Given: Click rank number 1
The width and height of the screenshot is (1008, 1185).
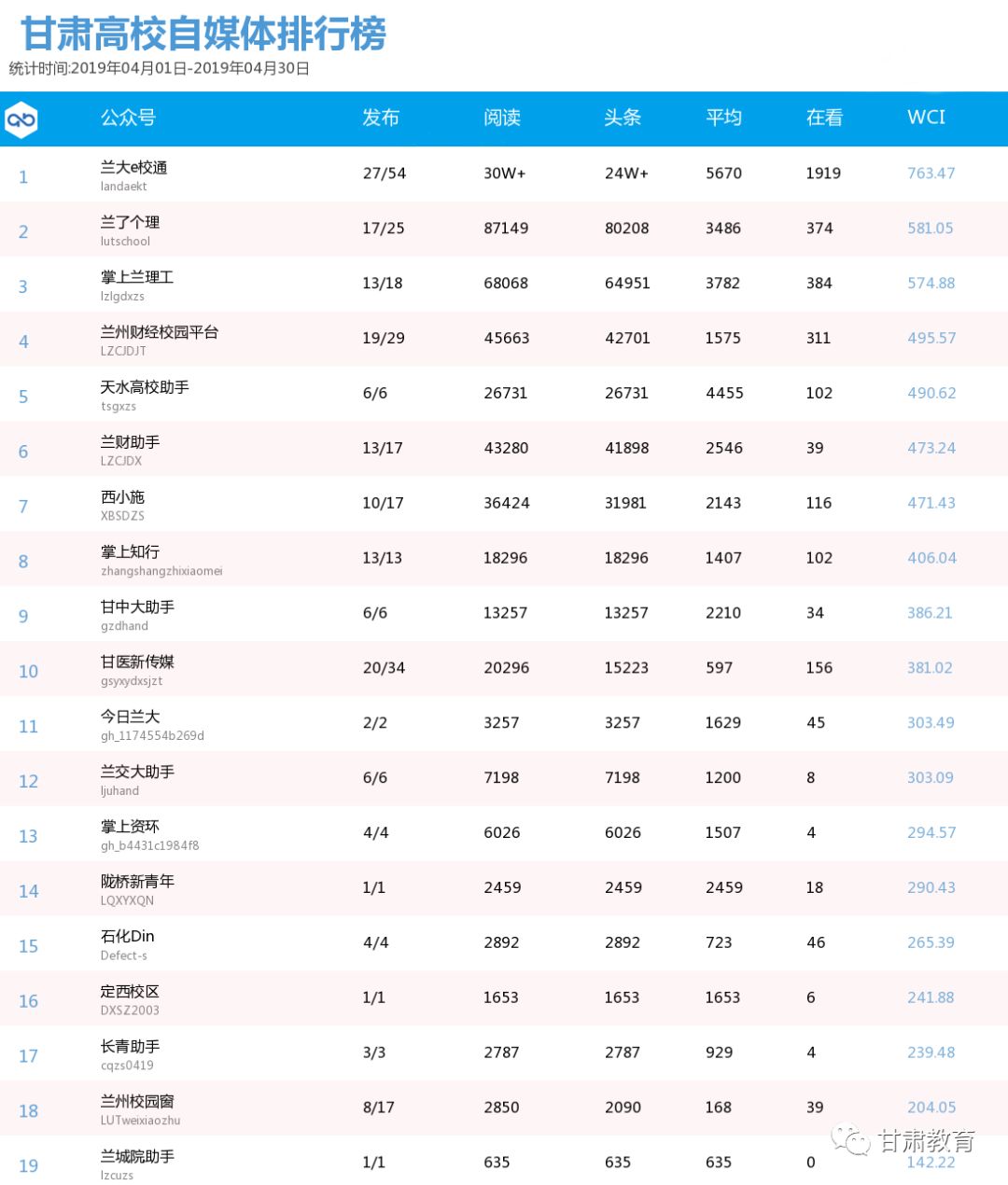Looking at the screenshot, I should pyautogui.click(x=23, y=177).
